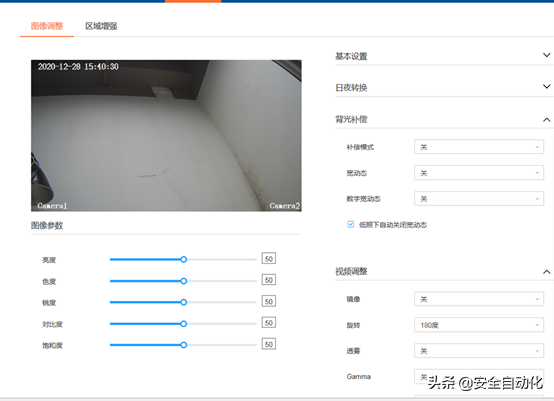Open the Gamma dropdown
Screen dimensions: 554x401
click(479, 377)
